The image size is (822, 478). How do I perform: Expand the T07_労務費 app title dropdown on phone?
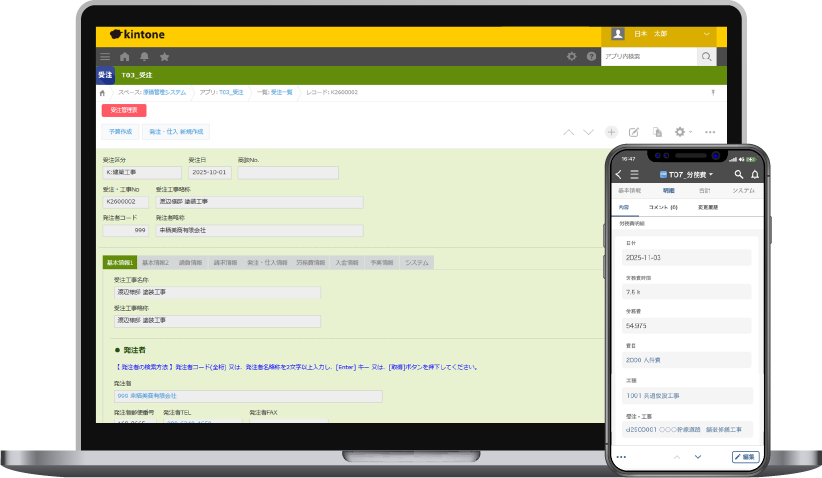pyautogui.click(x=711, y=175)
